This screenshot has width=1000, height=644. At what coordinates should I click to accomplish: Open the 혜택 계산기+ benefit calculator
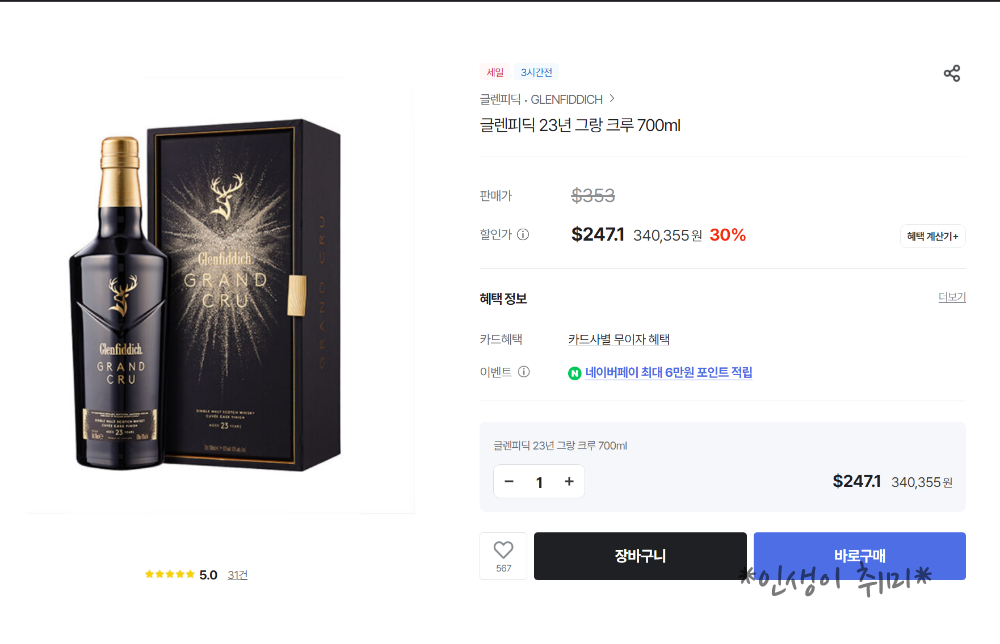[x=932, y=236]
